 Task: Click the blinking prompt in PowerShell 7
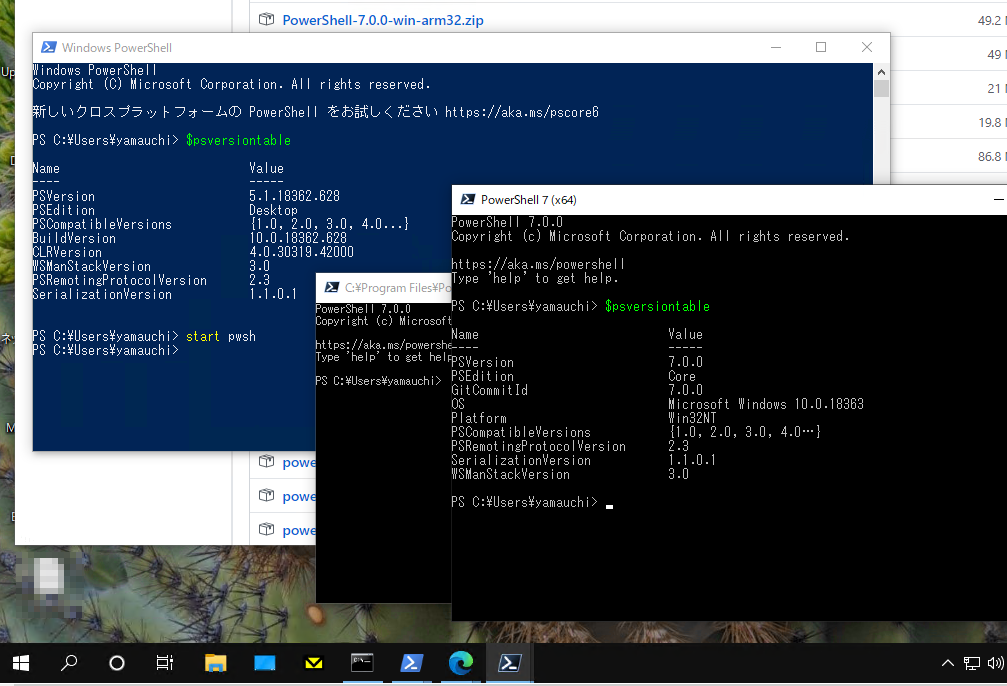608,508
